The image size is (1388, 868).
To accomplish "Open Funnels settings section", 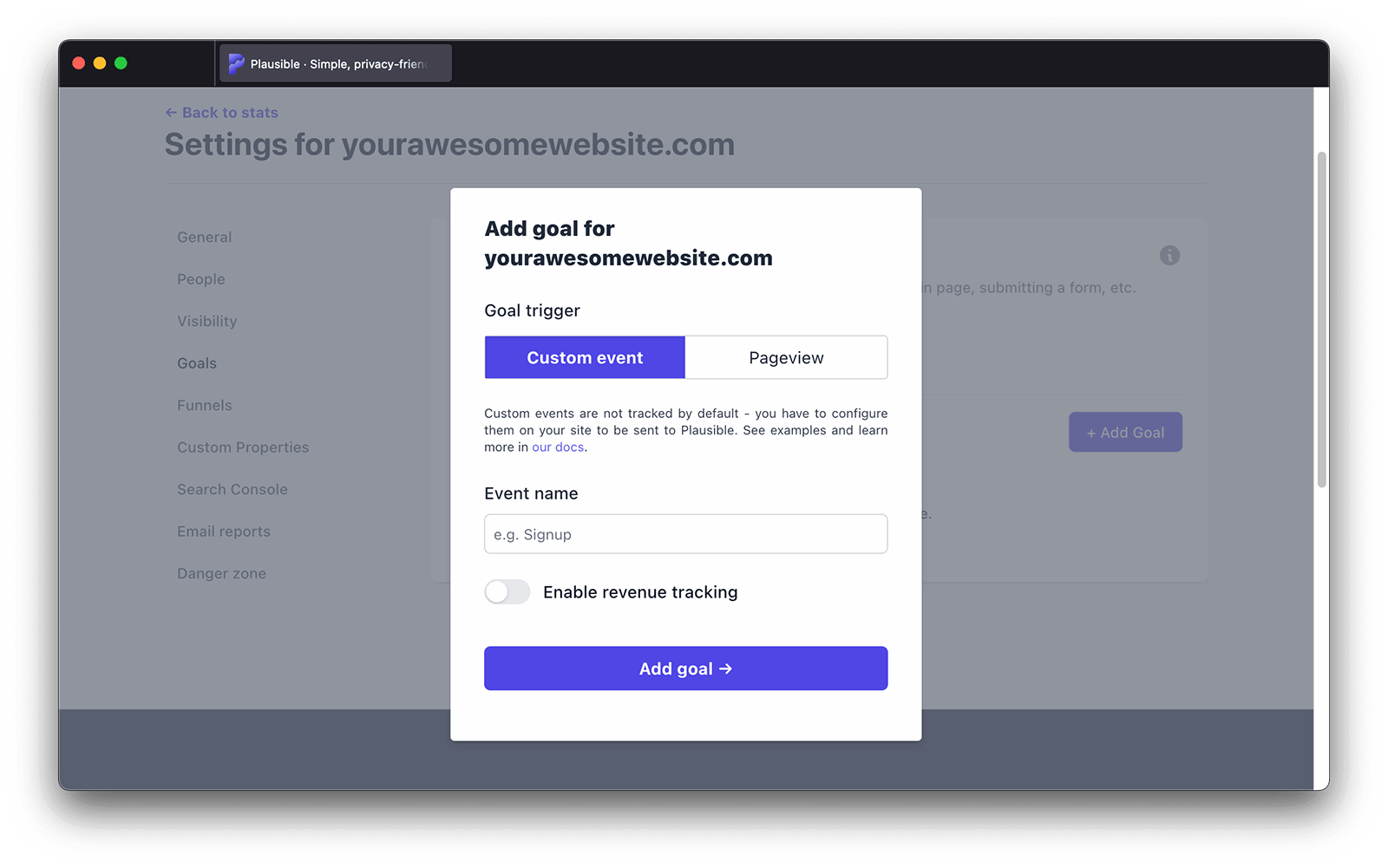I will (x=205, y=406).
